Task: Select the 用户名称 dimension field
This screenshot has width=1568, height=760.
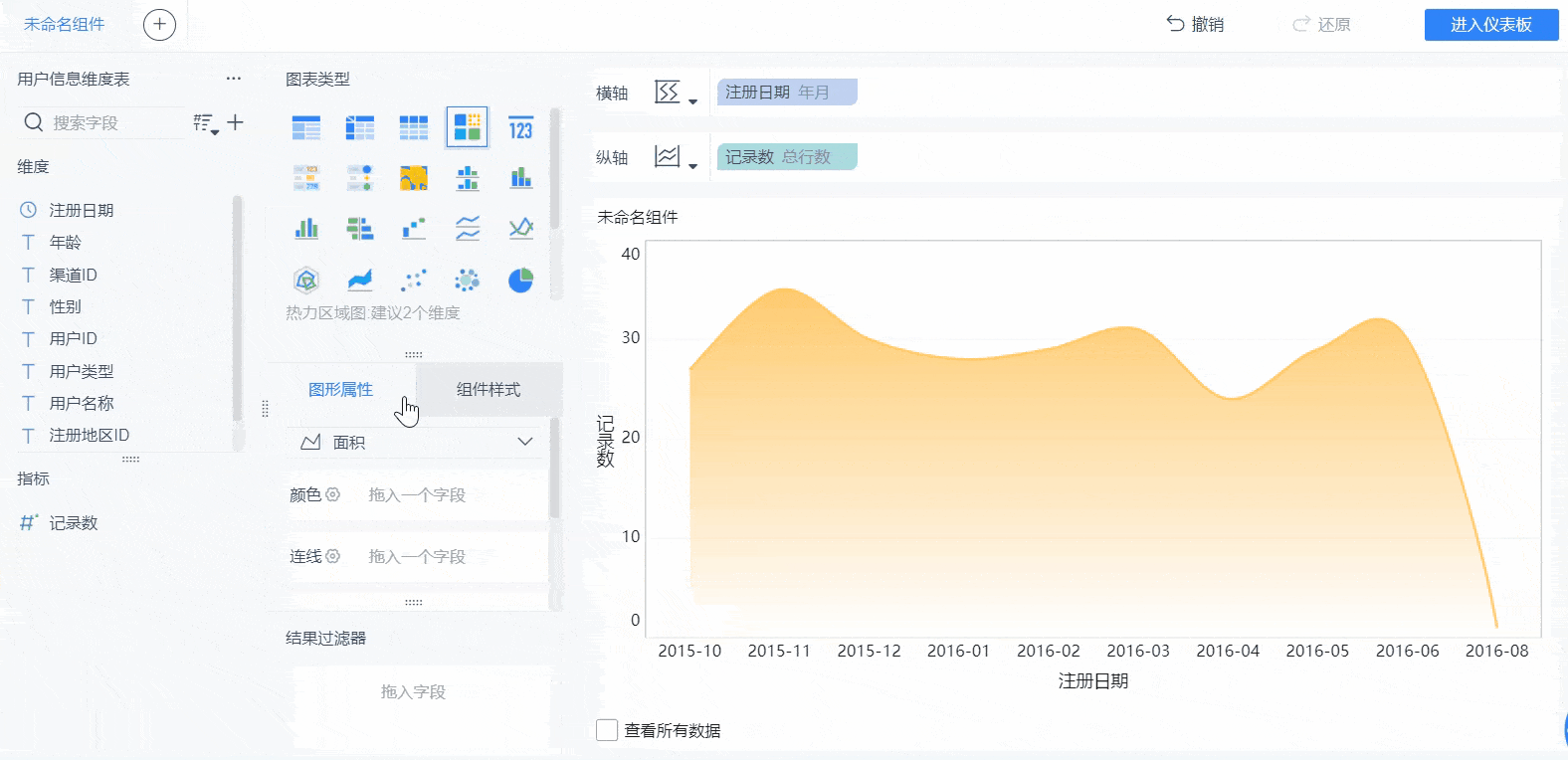Action: [x=82, y=403]
